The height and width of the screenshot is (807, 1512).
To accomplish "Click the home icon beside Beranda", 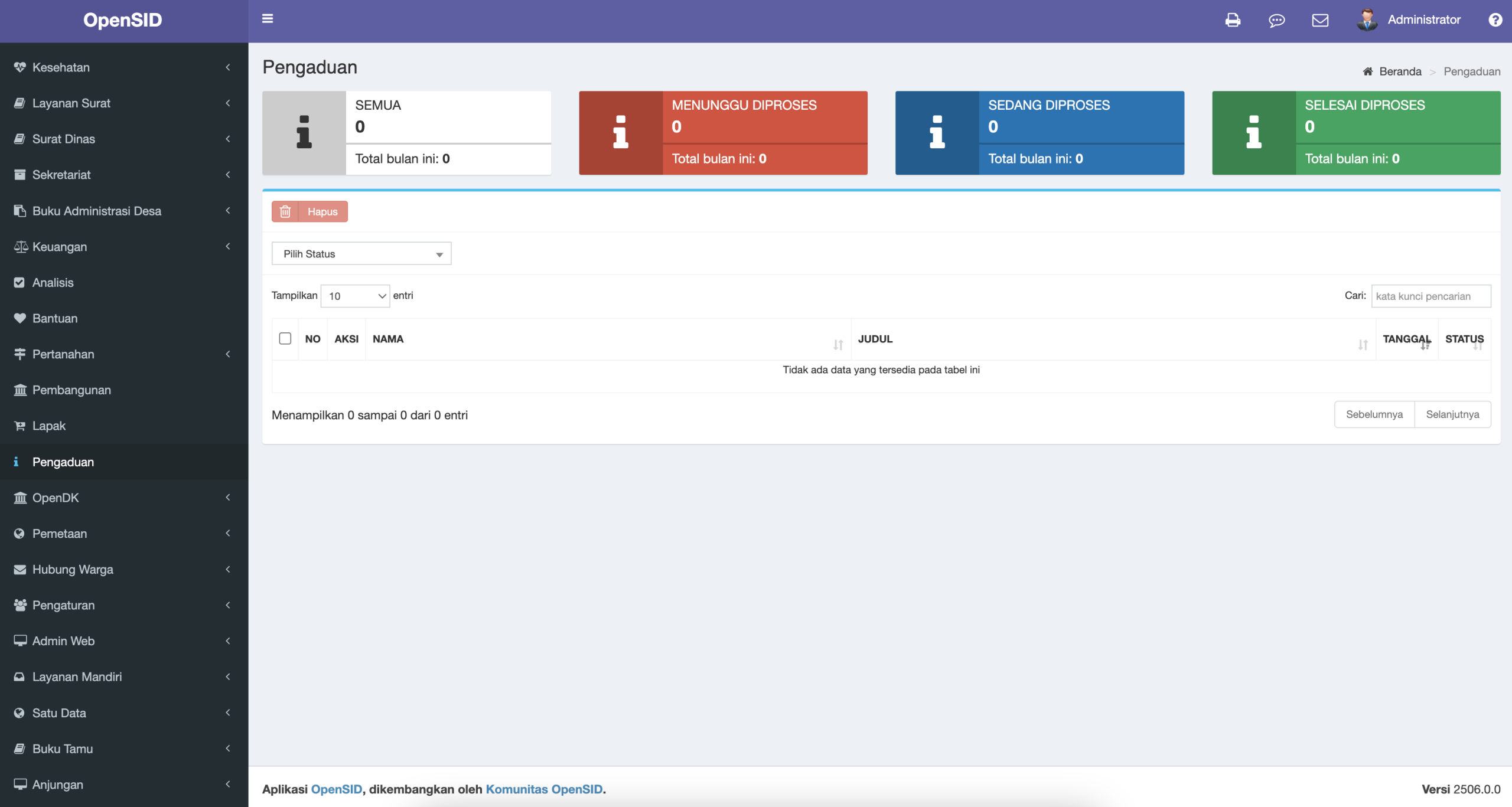I will [1367, 71].
